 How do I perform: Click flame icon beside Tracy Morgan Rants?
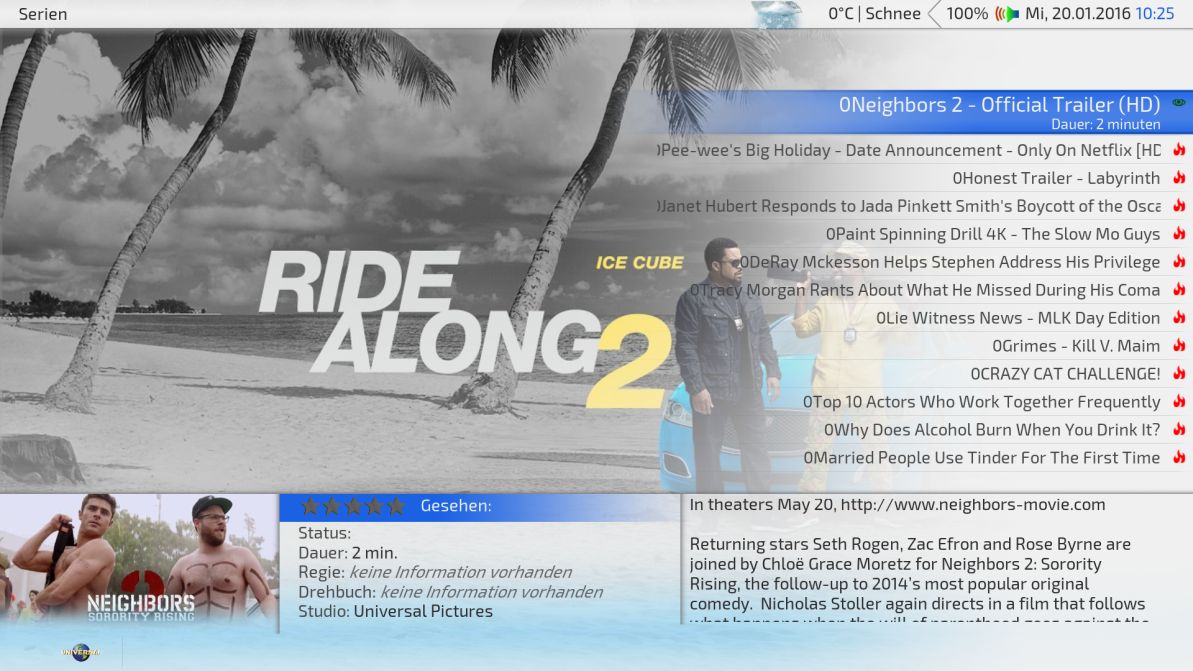click(x=1179, y=290)
